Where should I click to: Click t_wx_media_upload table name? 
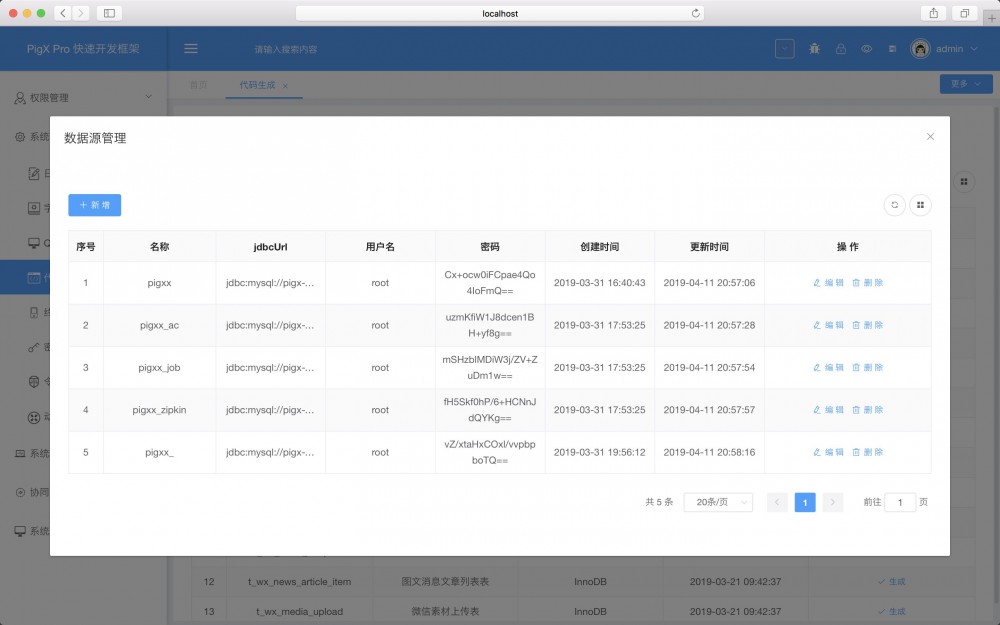point(299,612)
